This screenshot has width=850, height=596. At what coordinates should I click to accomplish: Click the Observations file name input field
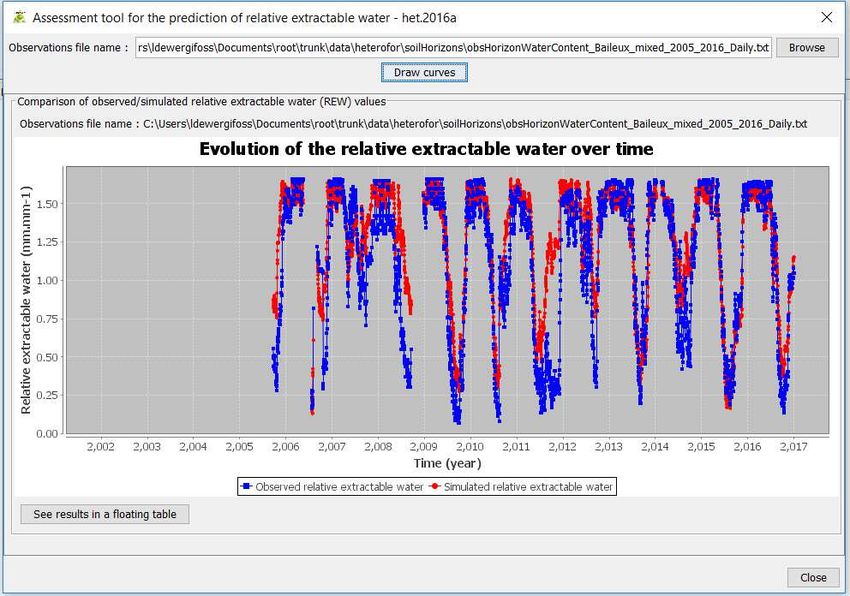(x=453, y=48)
